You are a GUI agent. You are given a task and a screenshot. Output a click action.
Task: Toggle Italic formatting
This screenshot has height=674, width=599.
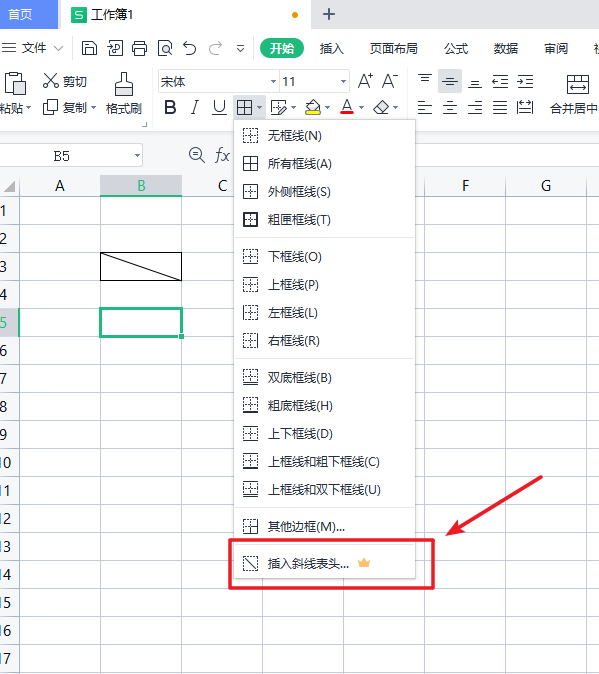pos(195,107)
